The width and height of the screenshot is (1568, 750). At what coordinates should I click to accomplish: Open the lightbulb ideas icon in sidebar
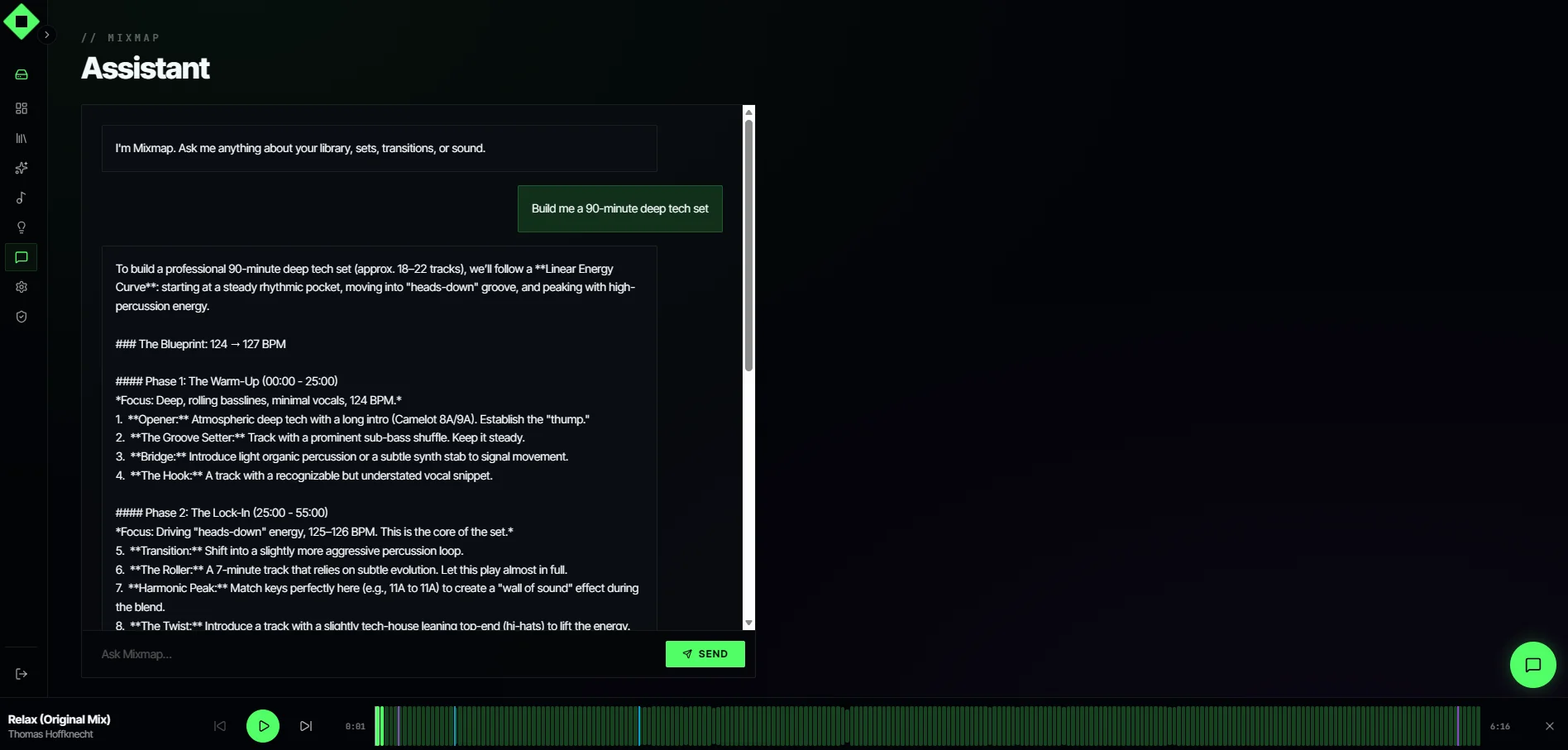point(22,227)
